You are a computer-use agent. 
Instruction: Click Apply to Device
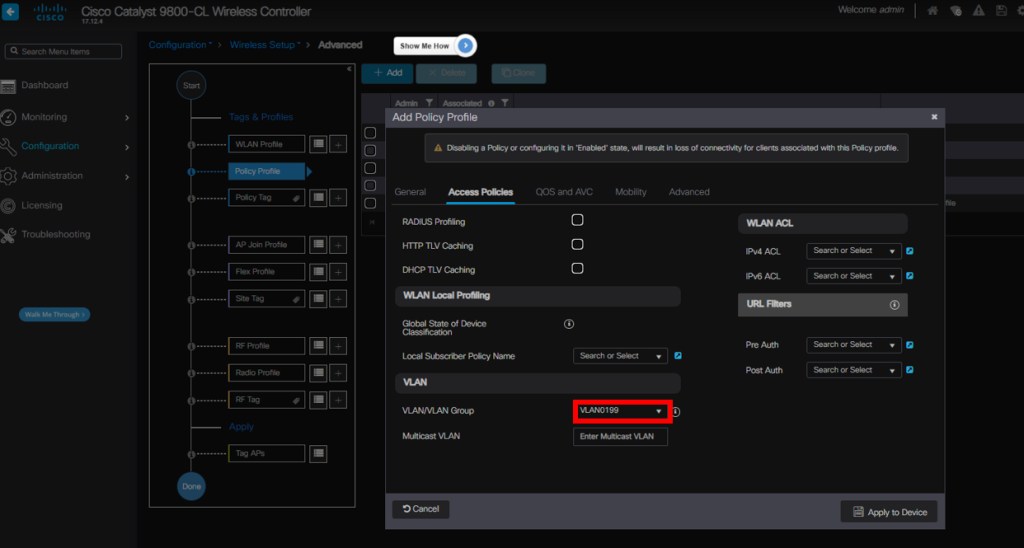889,511
